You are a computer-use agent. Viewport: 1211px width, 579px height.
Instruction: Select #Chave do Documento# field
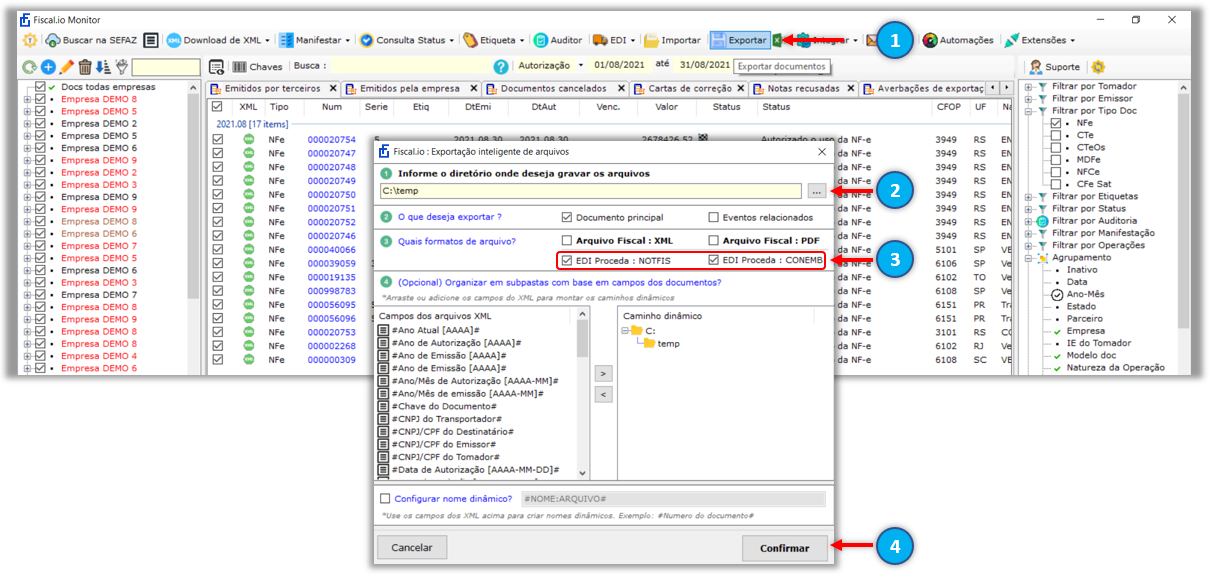coord(445,406)
